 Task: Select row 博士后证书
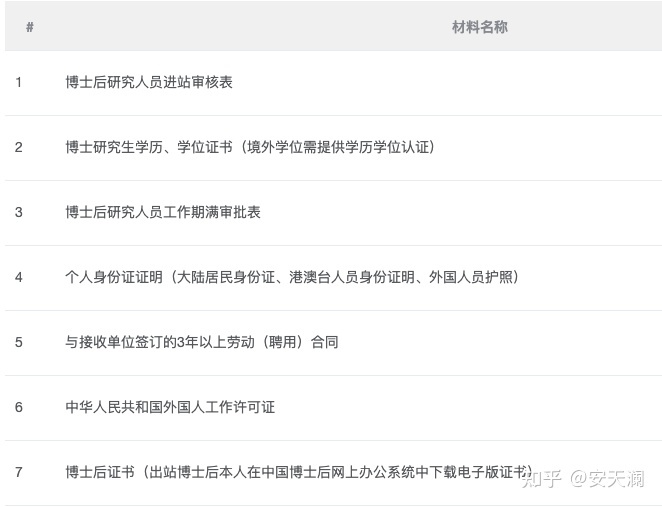click(334, 473)
